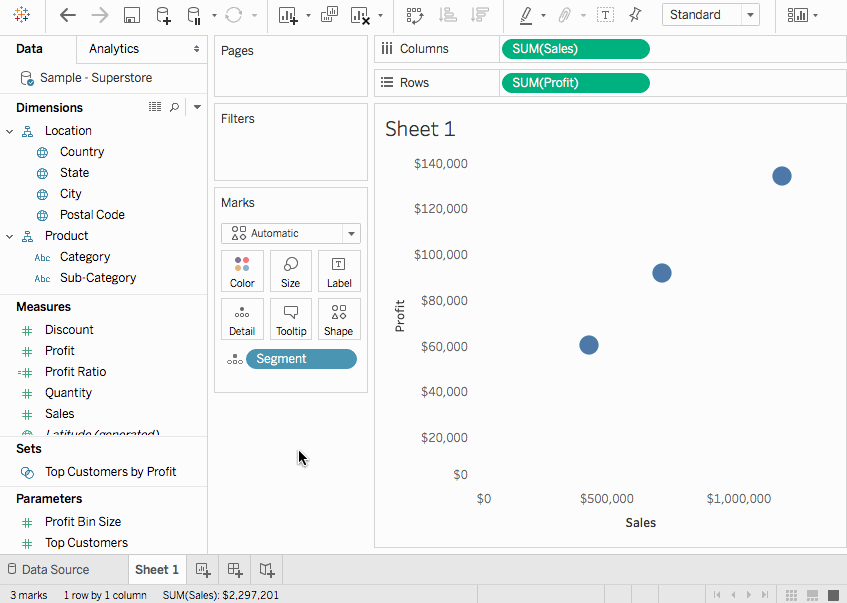Toggle the Fix Axes pin icon
The height and width of the screenshot is (603, 847).
click(x=634, y=14)
